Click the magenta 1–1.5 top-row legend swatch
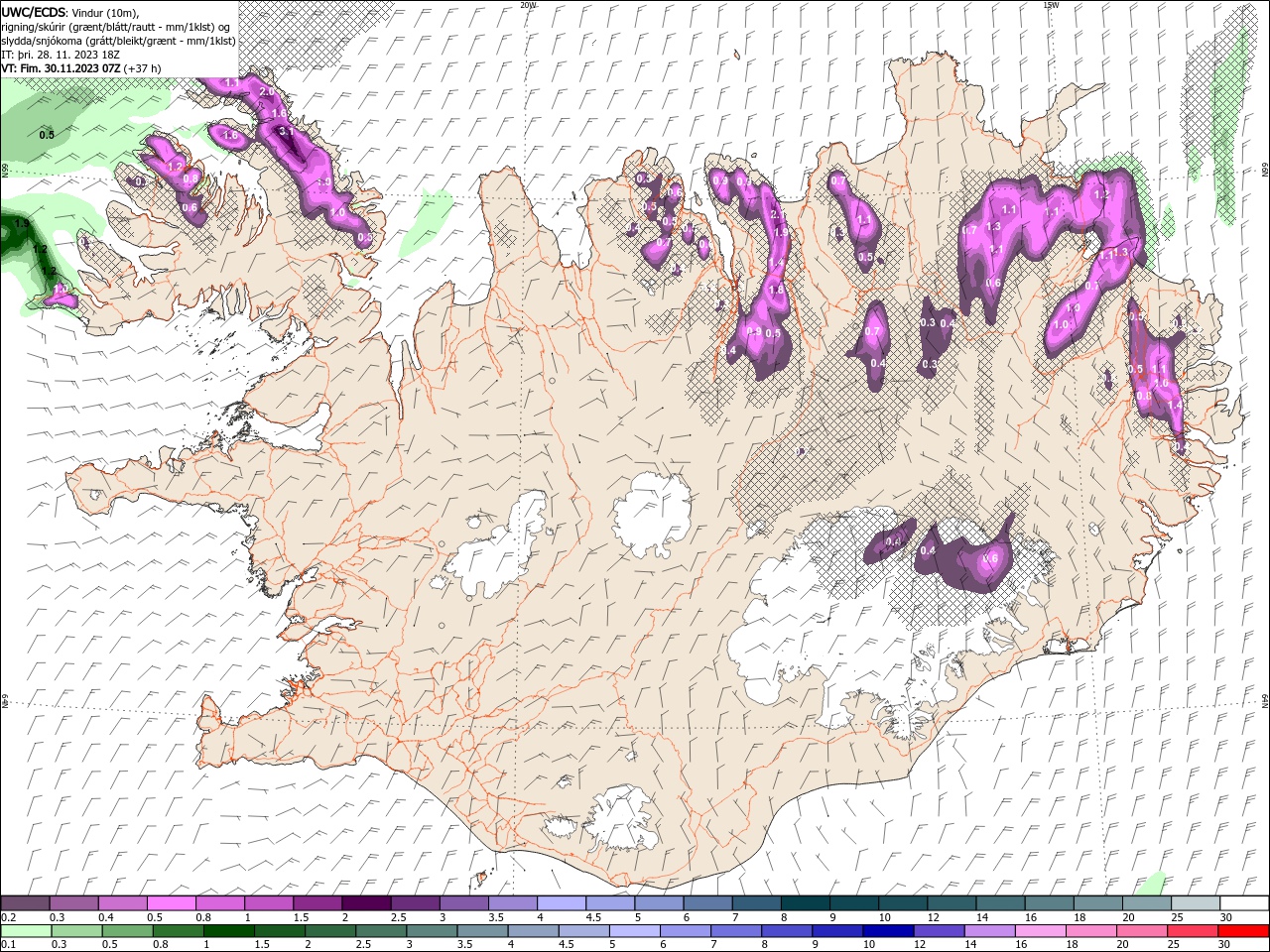Viewport: 1270px width, 952px height. [x=269, y=903]
